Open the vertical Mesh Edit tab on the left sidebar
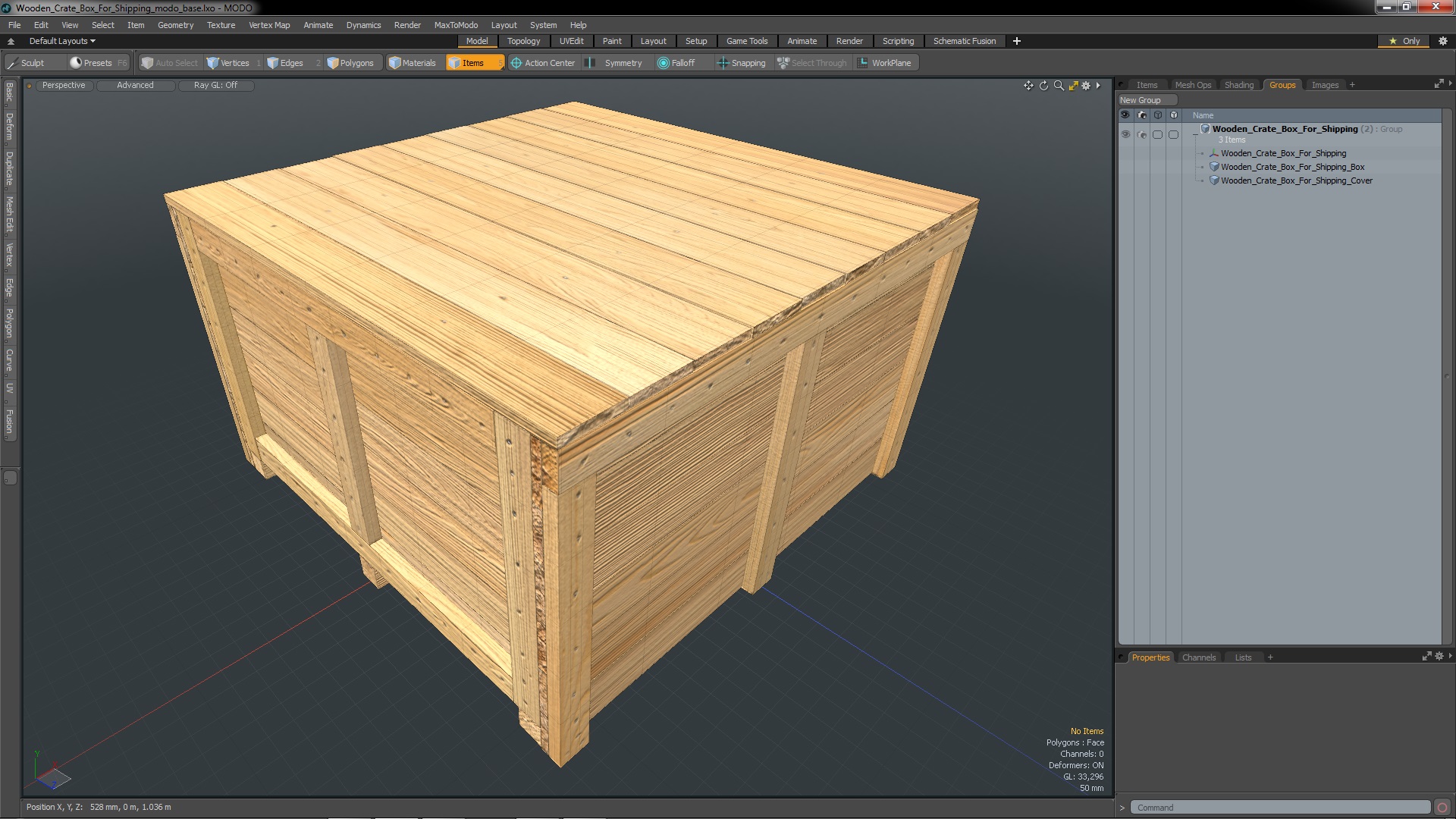The width and height of the screenshot is (1456, 819). [10, 214]
